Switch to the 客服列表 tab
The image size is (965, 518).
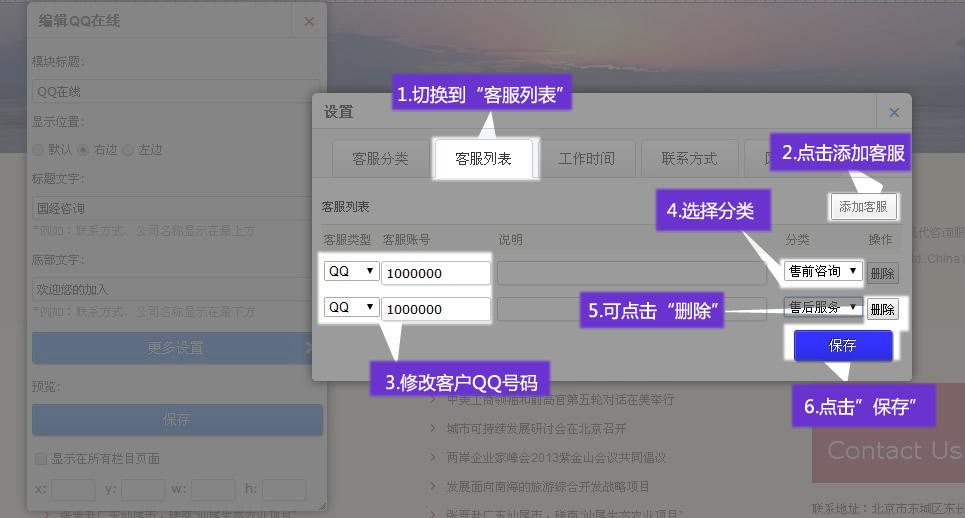pyautogui.click(x=484, y=158)
